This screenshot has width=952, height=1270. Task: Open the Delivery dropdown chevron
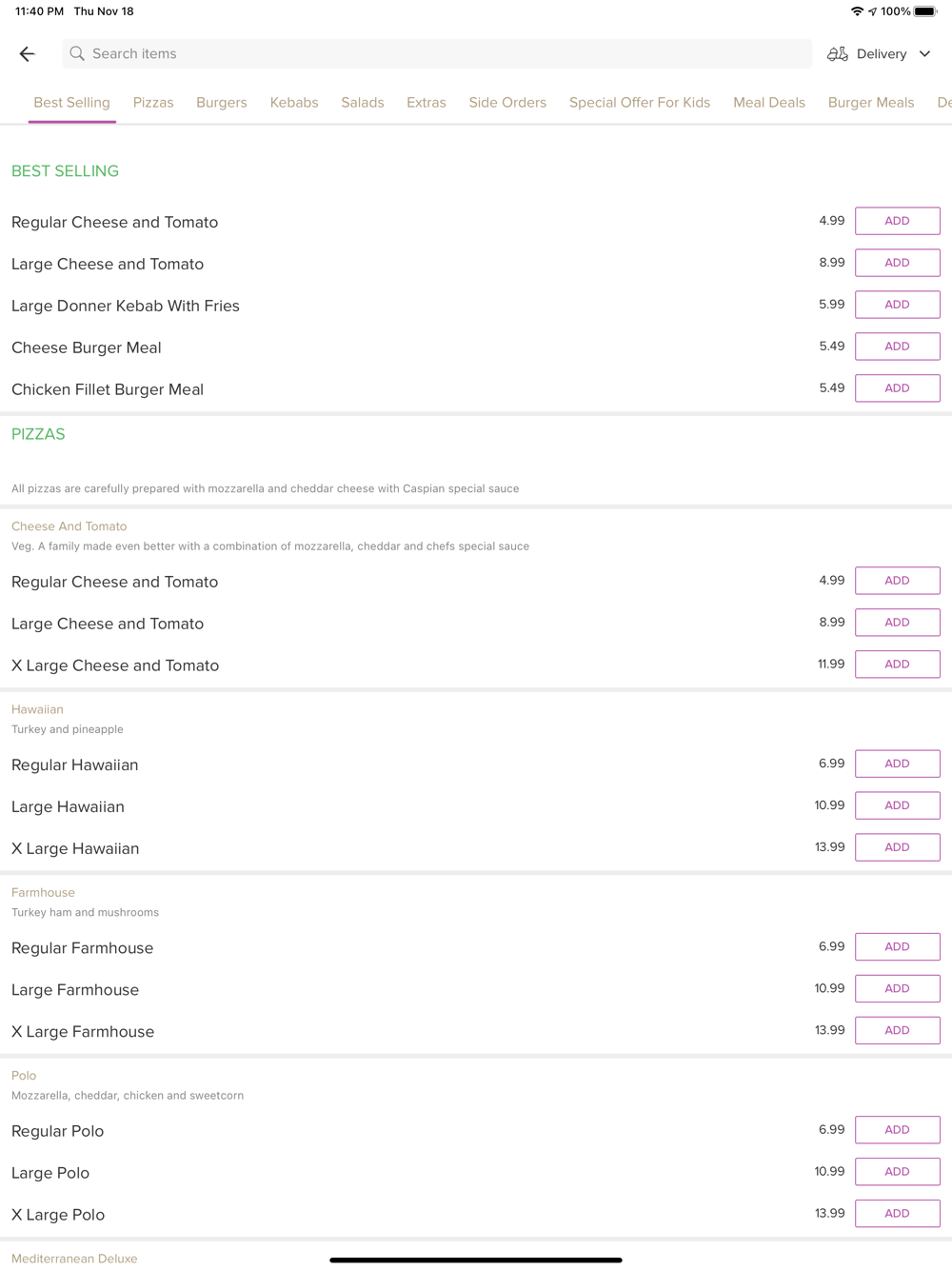924,54
